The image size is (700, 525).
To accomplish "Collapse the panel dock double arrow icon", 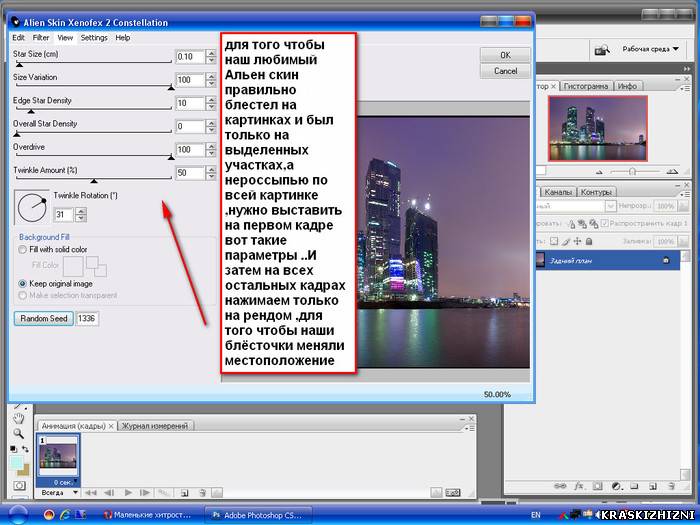I will [686, 69].
